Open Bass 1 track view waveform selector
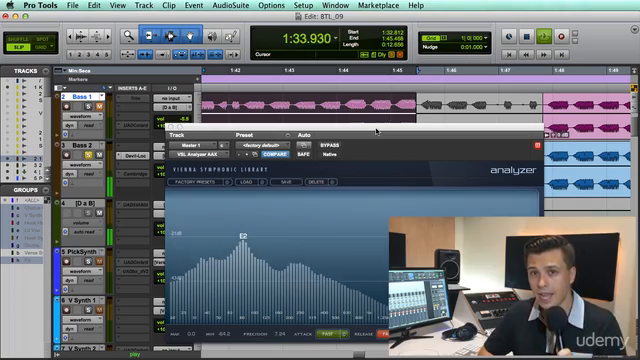This screenshot has height=360, width=640. pyautogui.click(x=82, y=116)
